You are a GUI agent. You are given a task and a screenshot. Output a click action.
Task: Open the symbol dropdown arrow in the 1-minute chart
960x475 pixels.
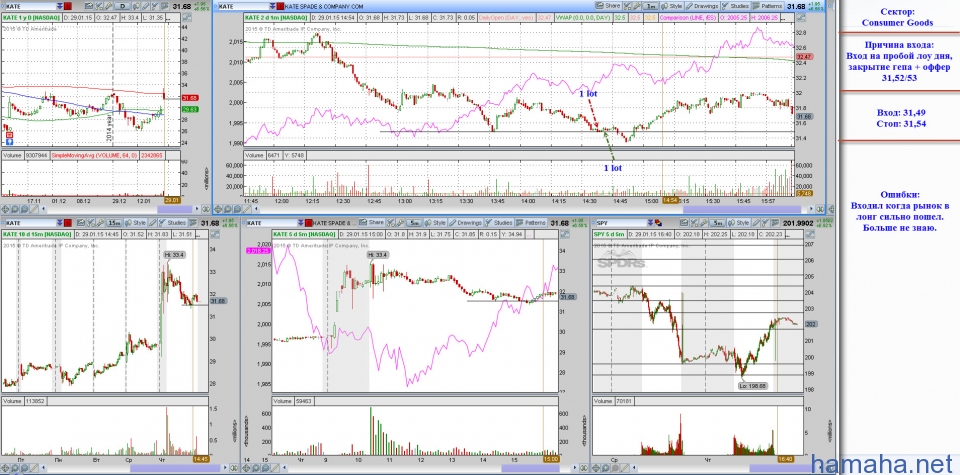click(272, 6)
